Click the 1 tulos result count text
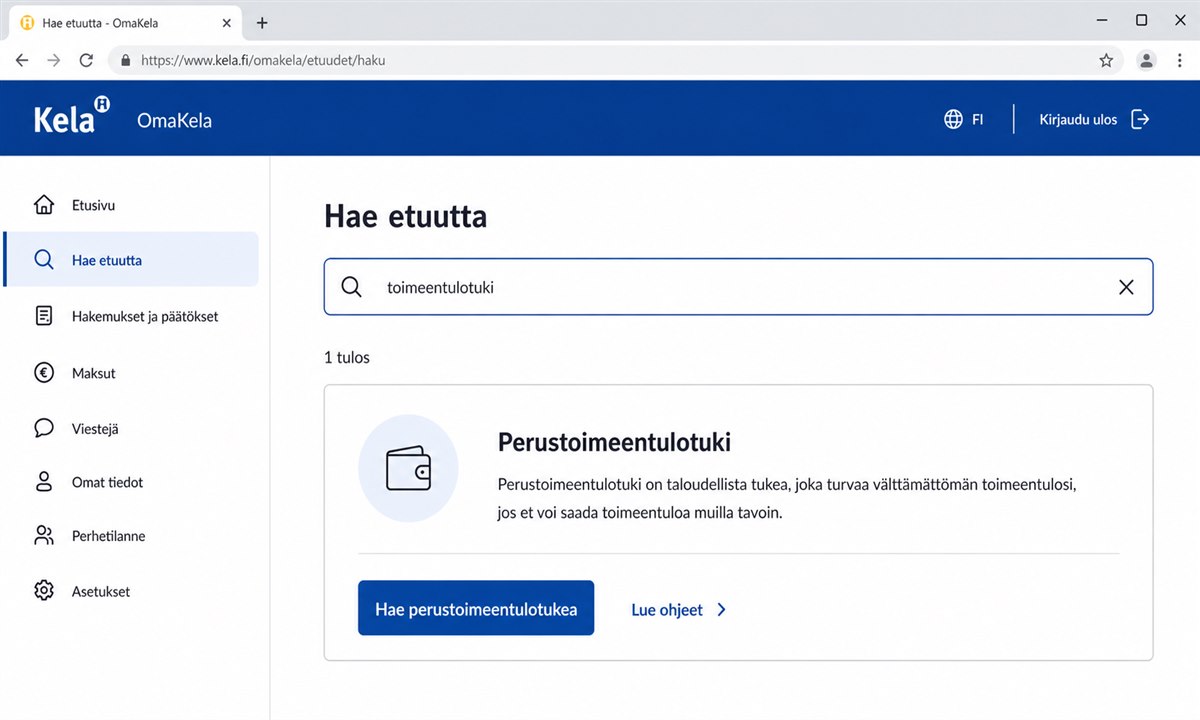Screen dimensions: 1200x720 coord(347,357)
